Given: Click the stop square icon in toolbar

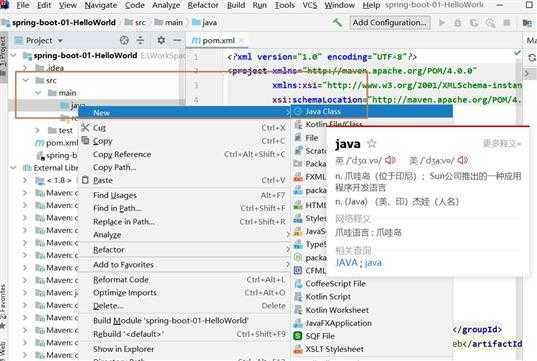Looking at the screenshot, I should coord(507,23).
